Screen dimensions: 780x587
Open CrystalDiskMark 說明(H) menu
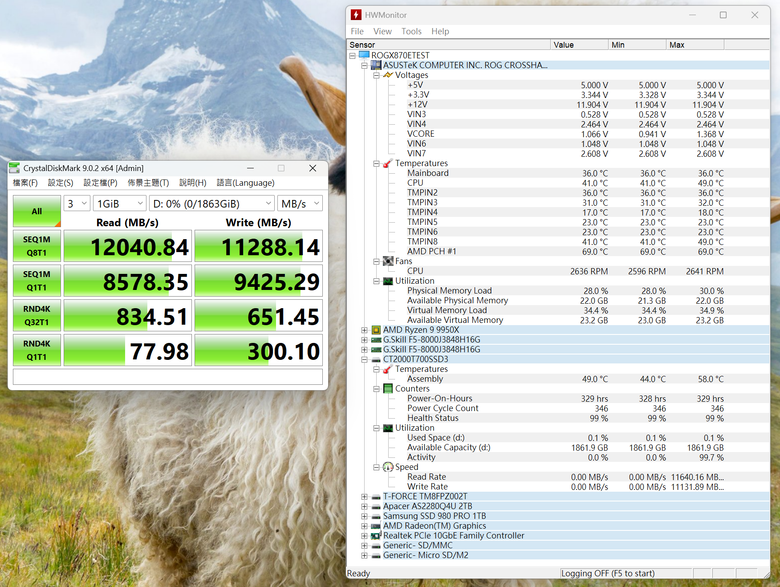pyautogui.click(x=193, y=183)
